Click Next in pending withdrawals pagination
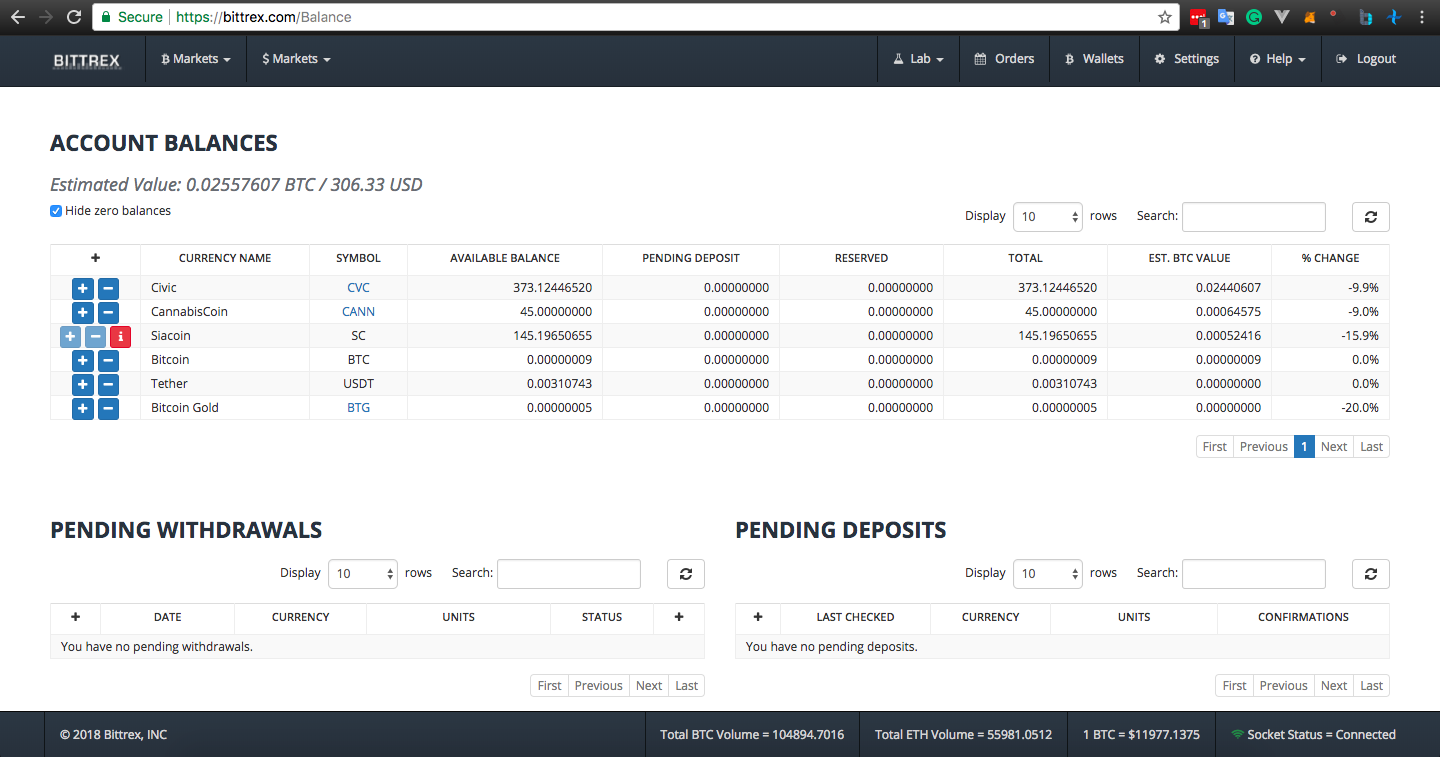1440x757 pixels. [649, 686]
